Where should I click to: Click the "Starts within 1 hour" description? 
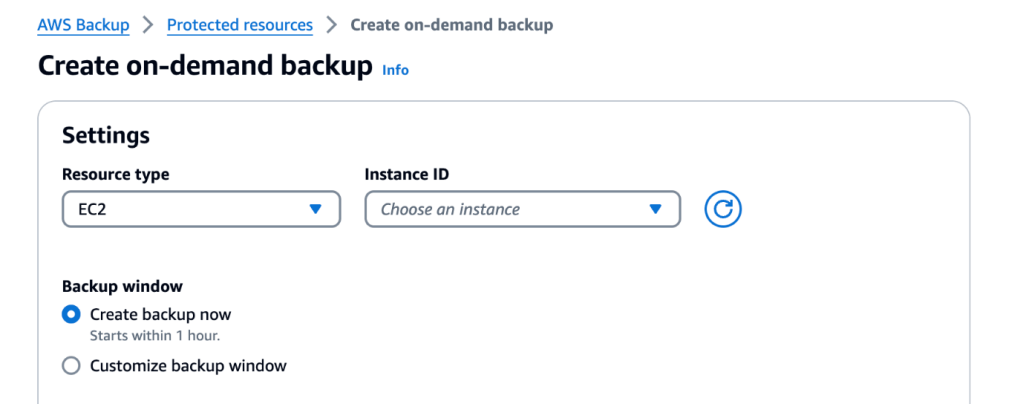(x=154, y=336)
